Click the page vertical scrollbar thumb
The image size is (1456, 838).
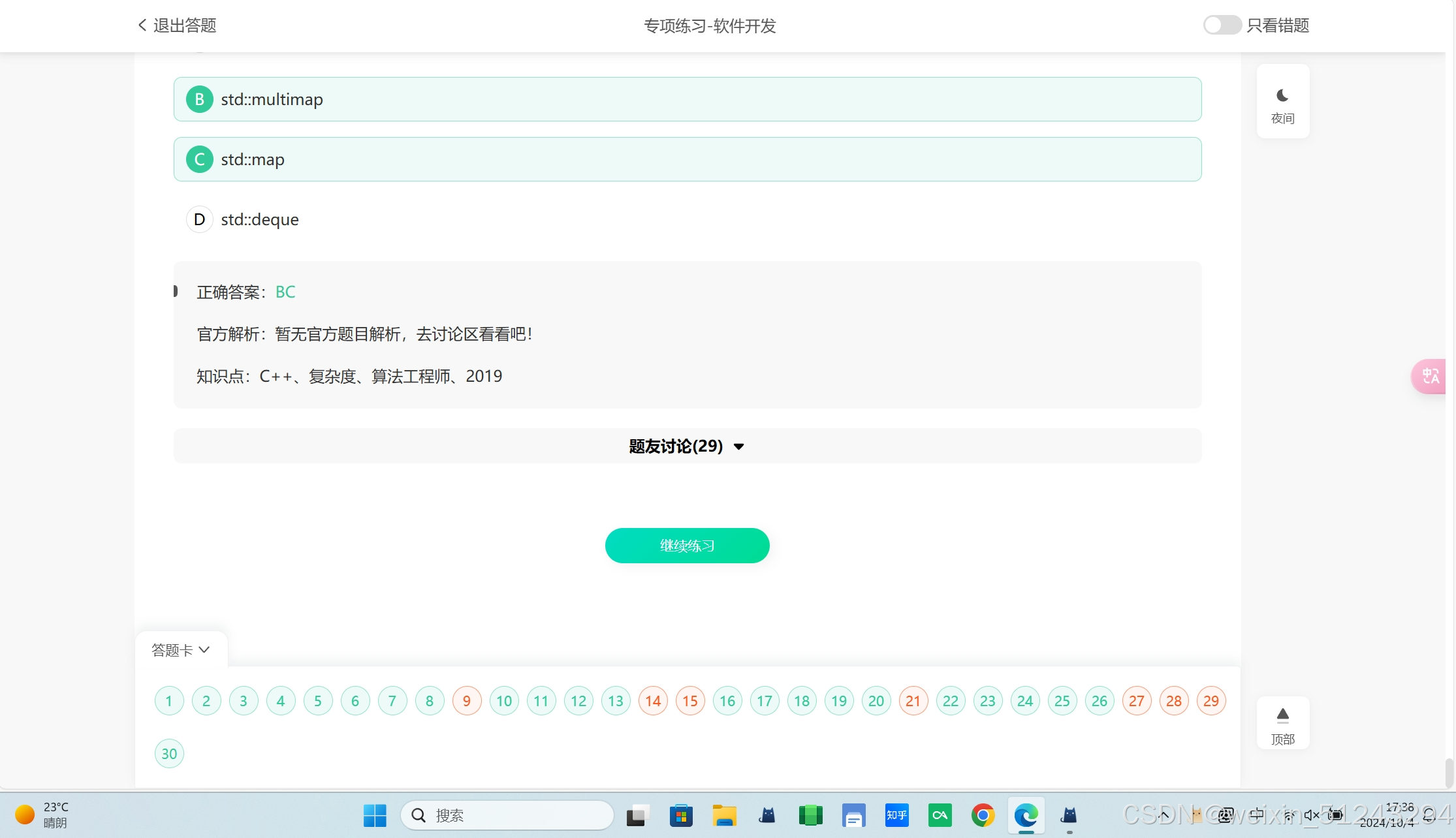[1449, 772]
